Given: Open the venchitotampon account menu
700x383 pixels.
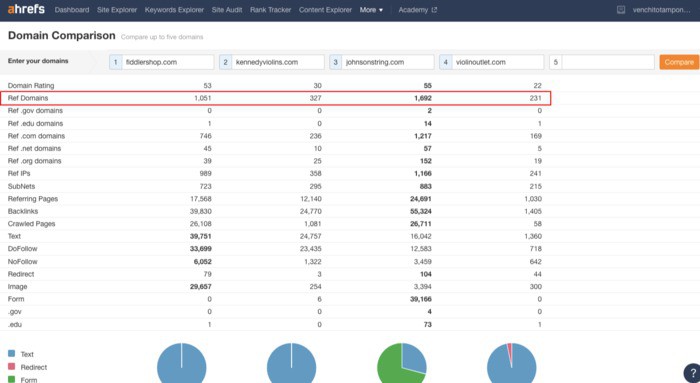Looking at the screenshot, I should [661, 10].
